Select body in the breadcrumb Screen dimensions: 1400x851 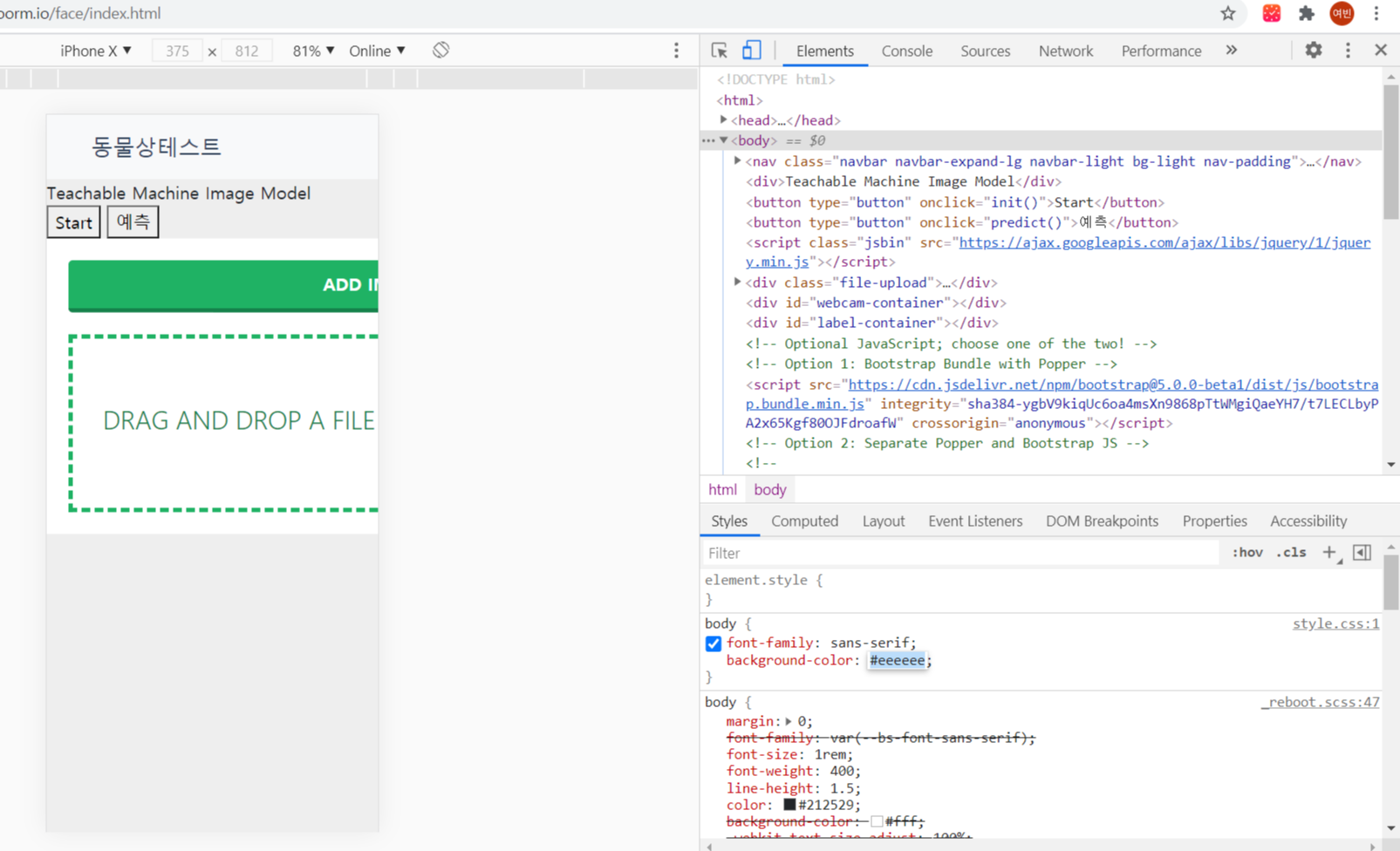(x=770, y=490)
